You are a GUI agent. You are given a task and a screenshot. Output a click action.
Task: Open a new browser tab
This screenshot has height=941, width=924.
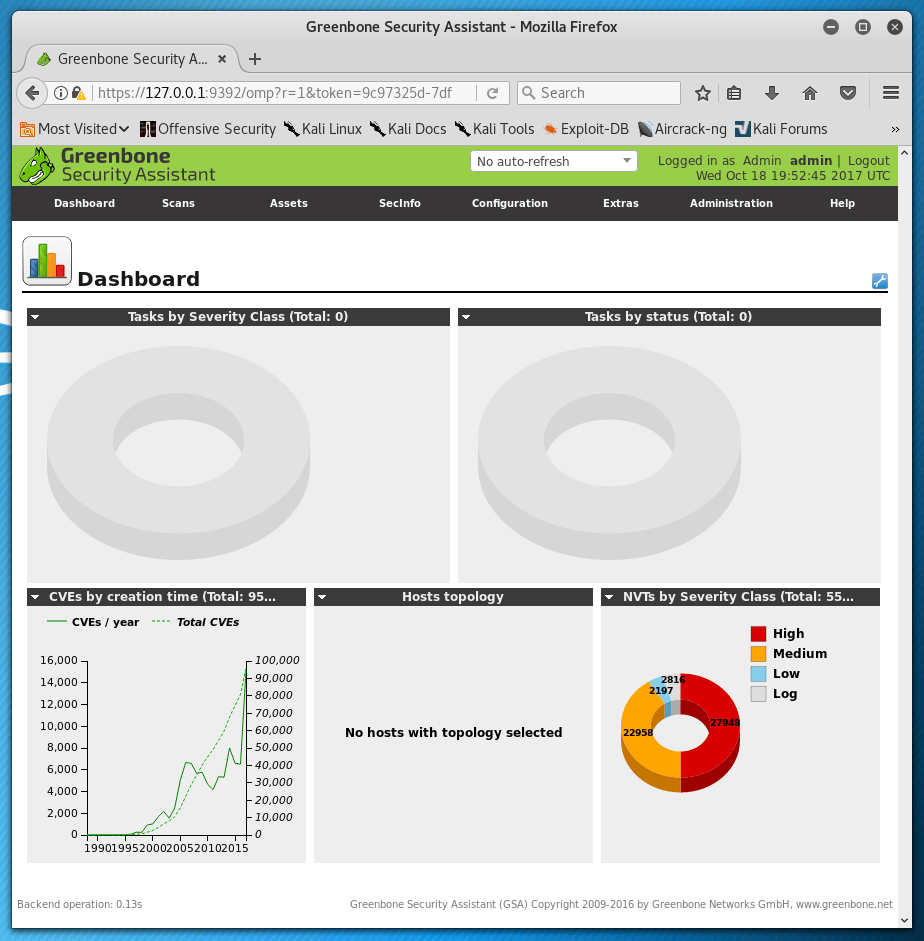pyautogui.click(x=255, y=59)
